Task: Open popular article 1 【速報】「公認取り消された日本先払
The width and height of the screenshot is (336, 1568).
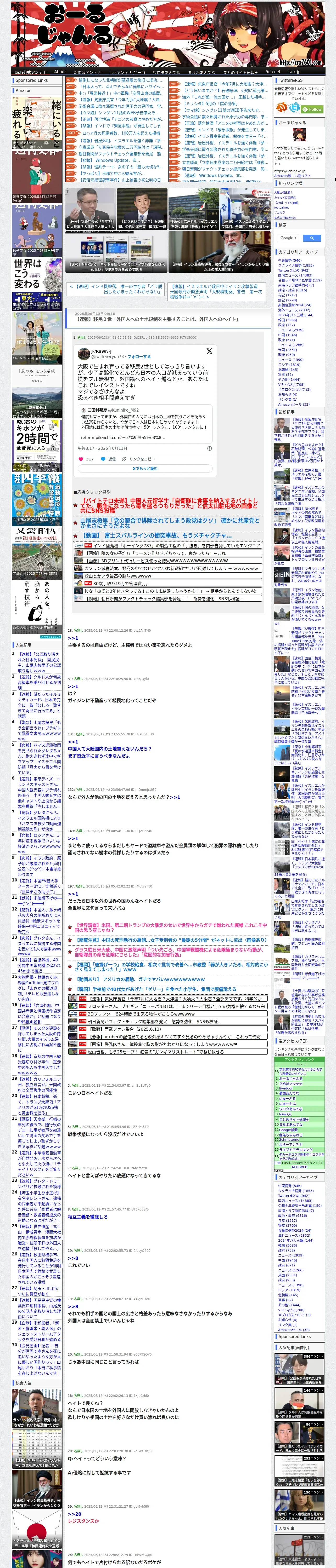Action: (39, 662)
